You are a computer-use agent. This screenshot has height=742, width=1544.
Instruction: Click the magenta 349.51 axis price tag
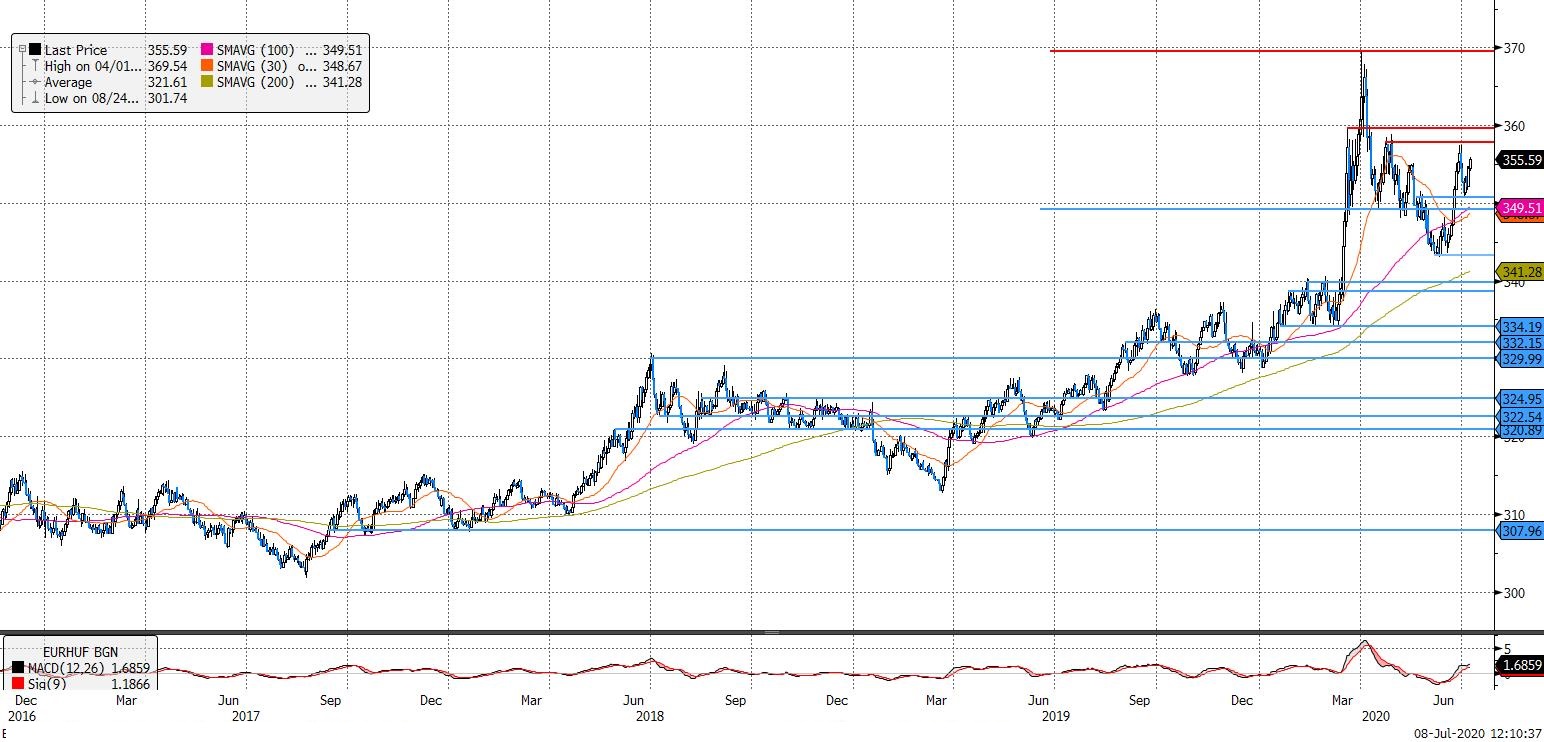1519,207
